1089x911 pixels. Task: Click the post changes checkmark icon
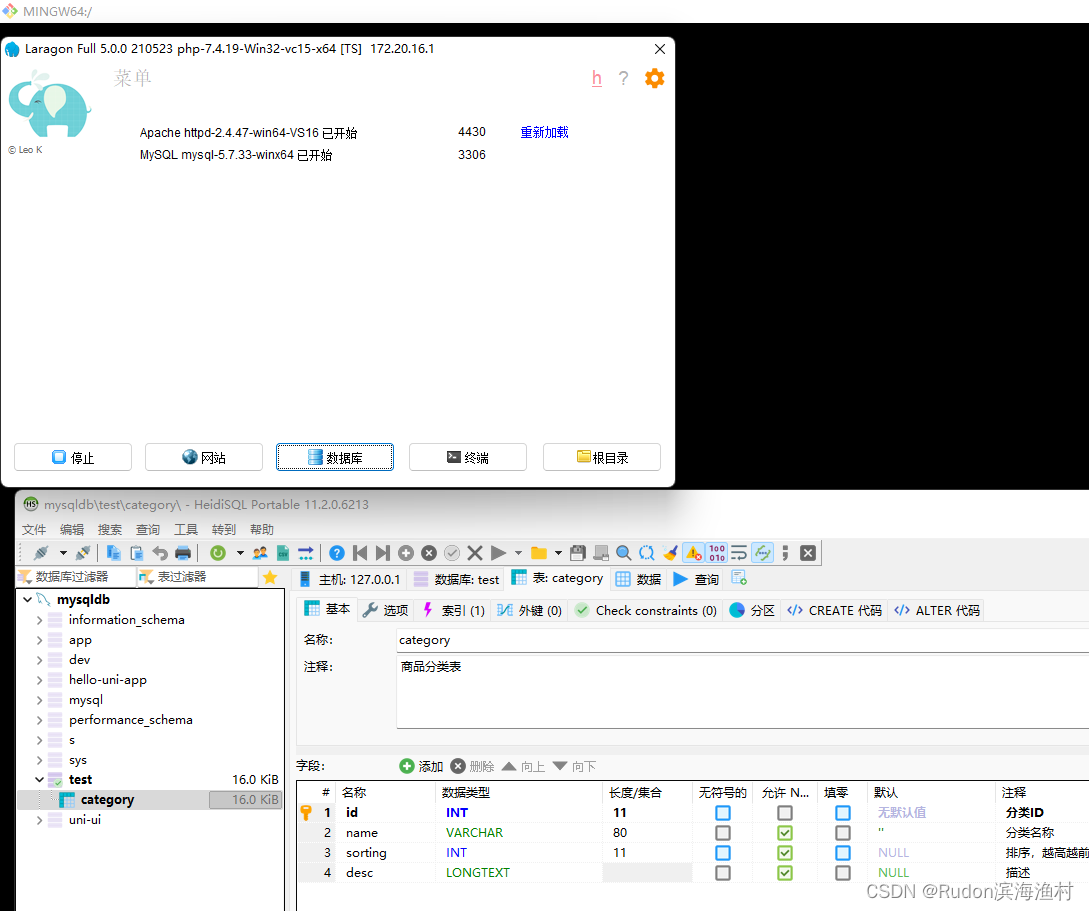(x=452, y=553)
